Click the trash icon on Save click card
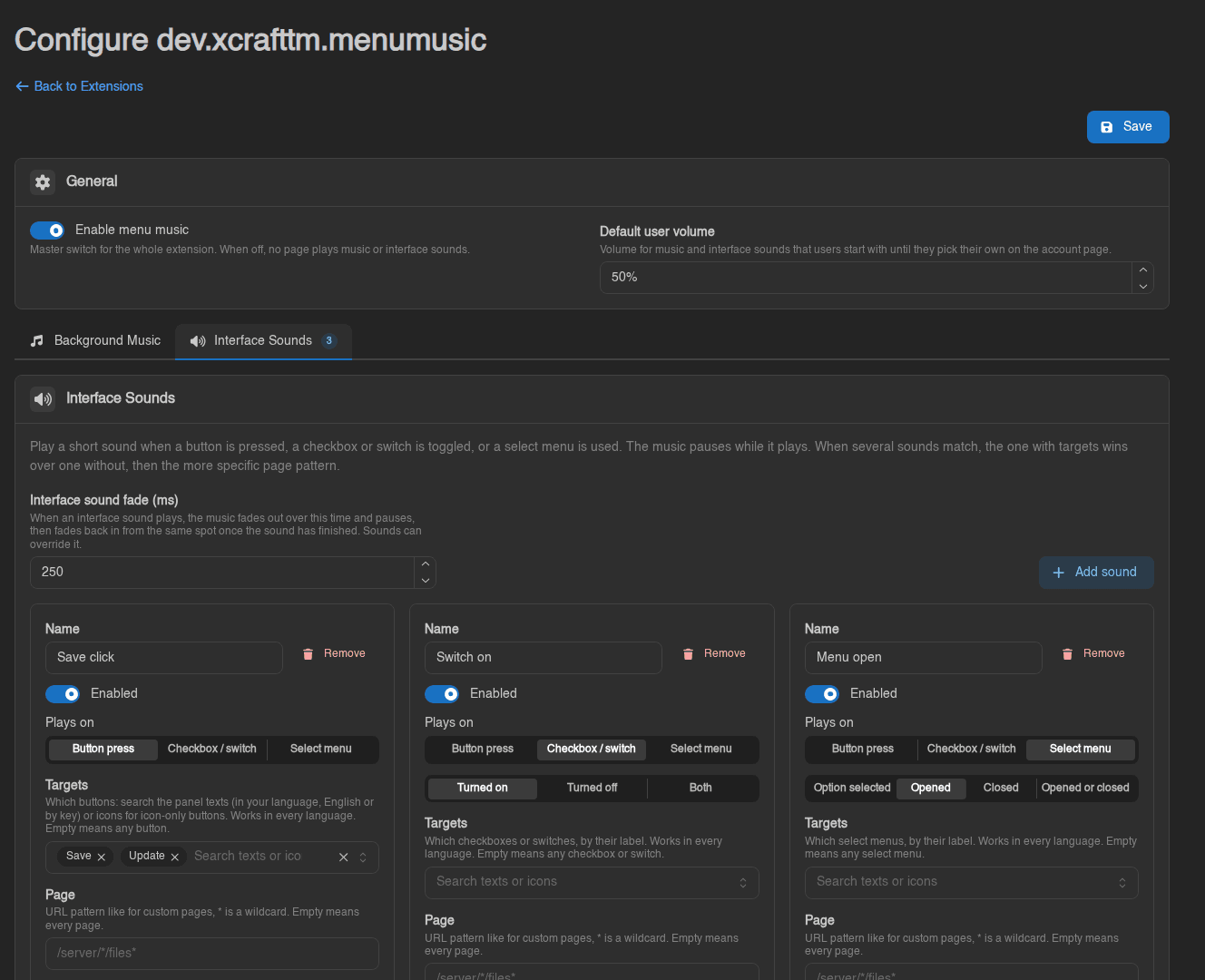 (308, 654)
